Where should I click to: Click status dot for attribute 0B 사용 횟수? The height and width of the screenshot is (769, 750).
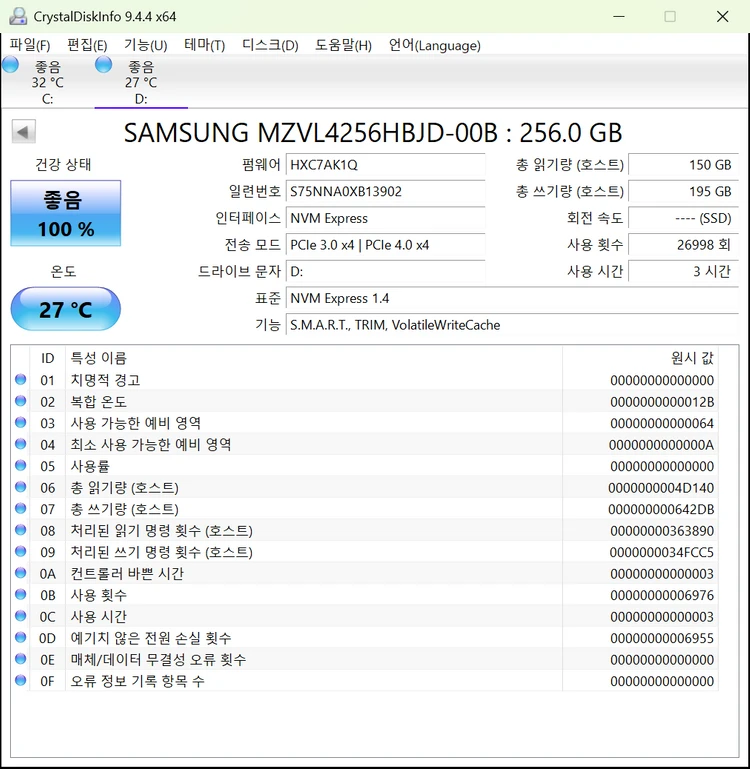coord(21,594)
